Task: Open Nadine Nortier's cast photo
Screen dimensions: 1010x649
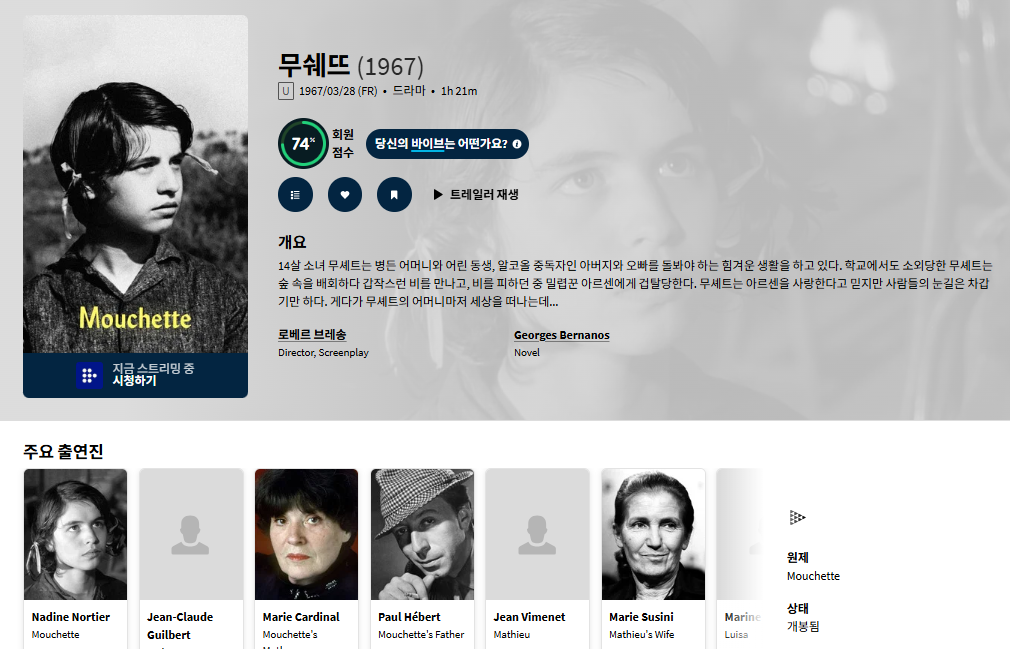Action: point(75,534)
